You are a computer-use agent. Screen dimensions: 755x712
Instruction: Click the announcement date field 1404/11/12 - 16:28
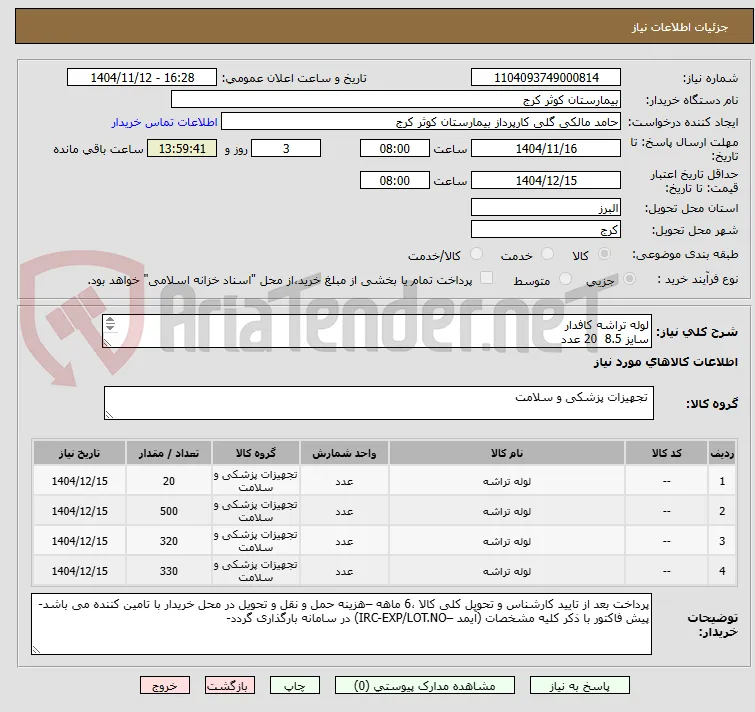tap(142, 78)
